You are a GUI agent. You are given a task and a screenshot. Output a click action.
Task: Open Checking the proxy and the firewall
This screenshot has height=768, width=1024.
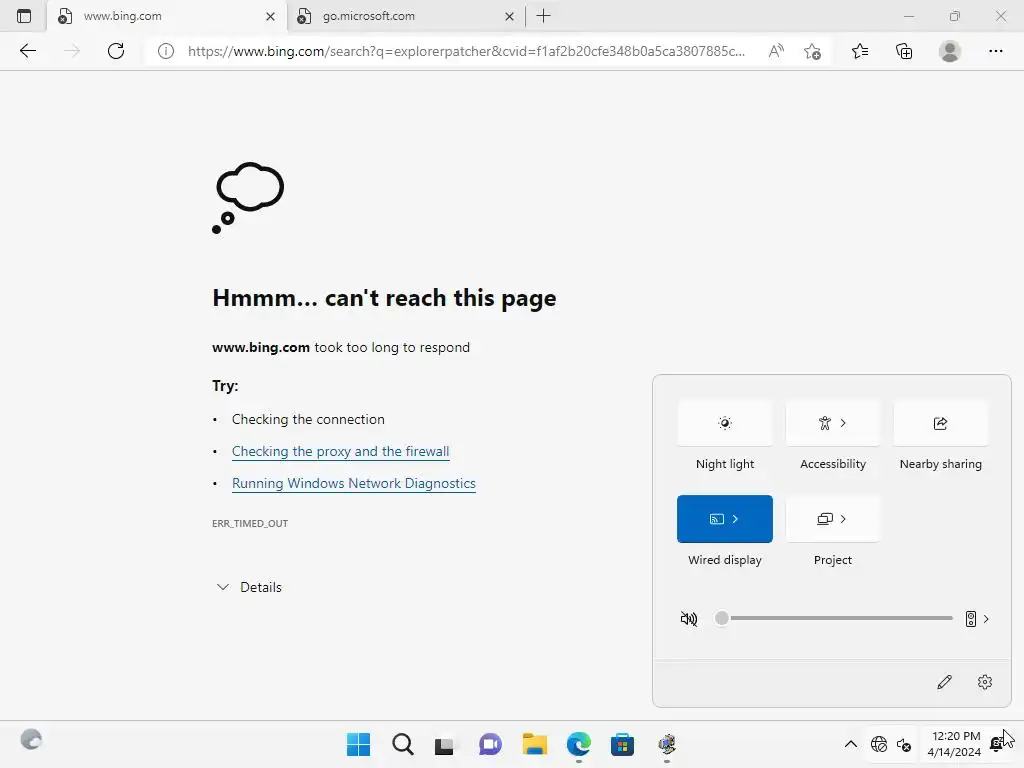[x=340, y=451]
